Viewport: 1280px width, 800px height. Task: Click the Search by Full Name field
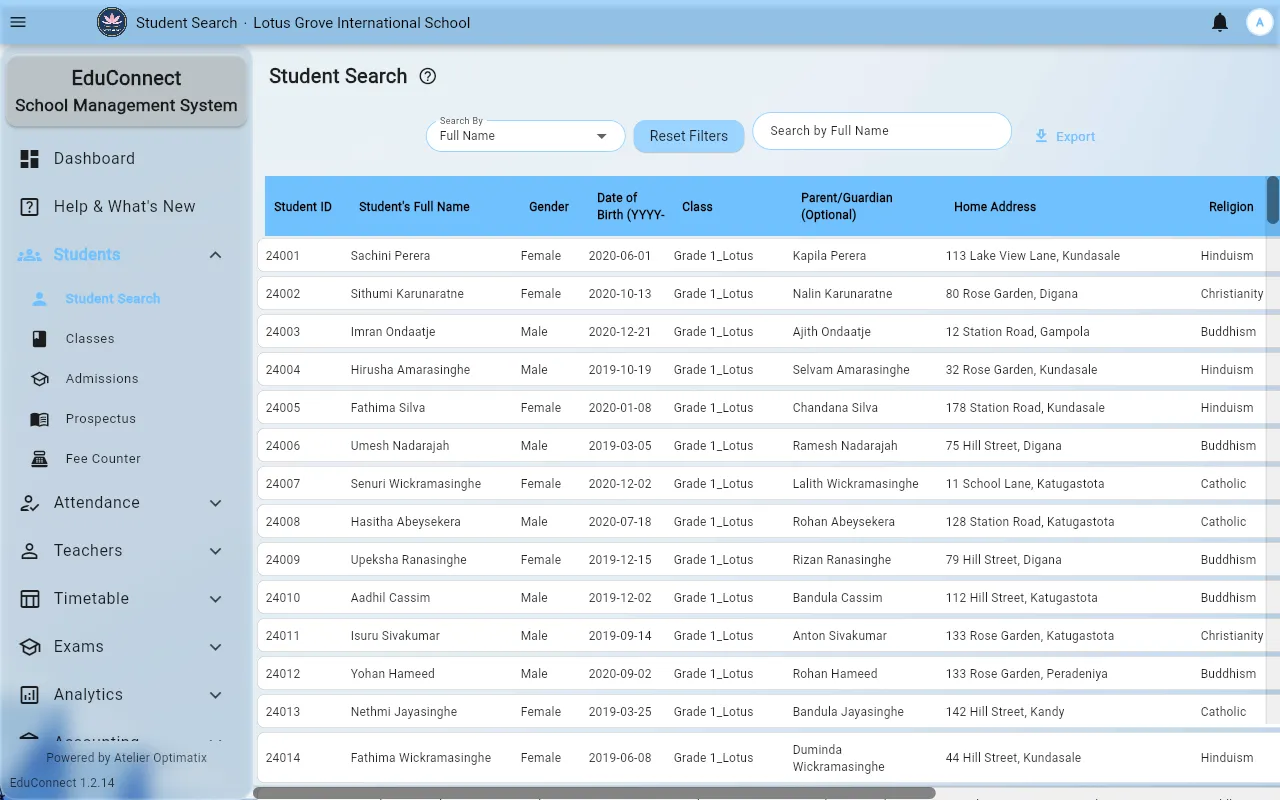882,131
